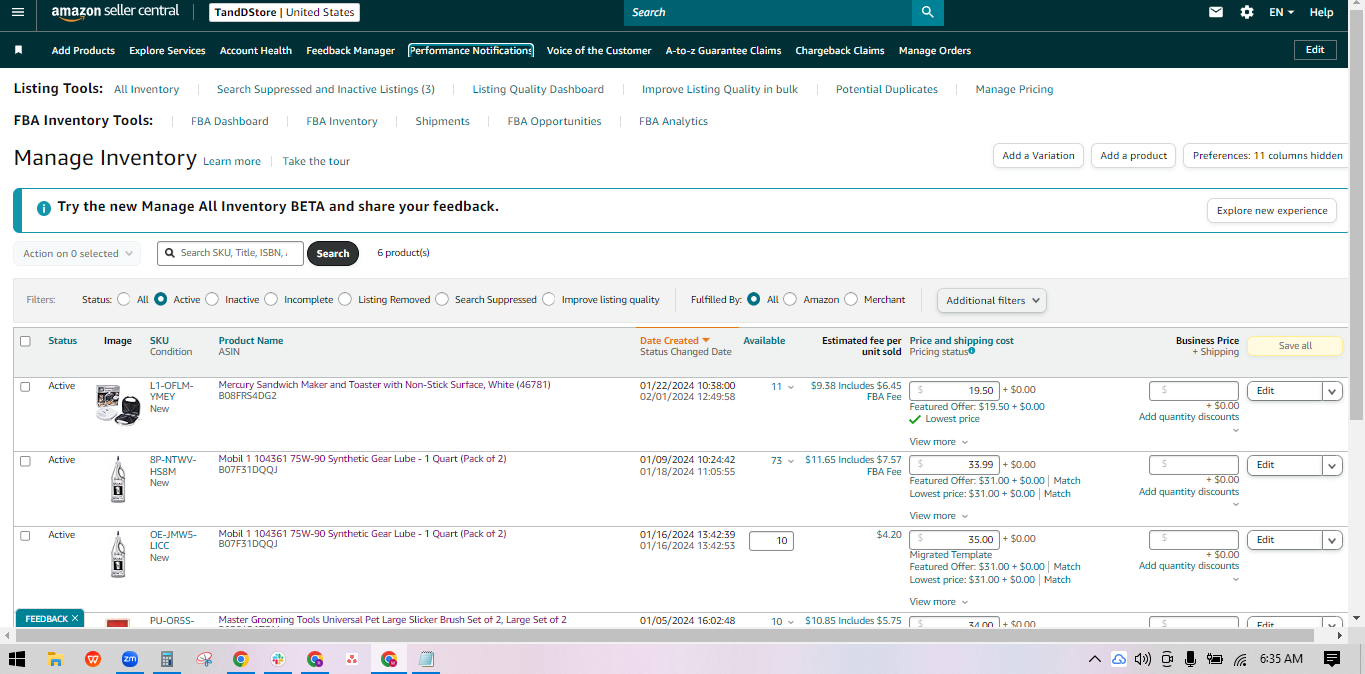
Task: Click the OneDrive cloud tray icon
Action: (1118, 659)
